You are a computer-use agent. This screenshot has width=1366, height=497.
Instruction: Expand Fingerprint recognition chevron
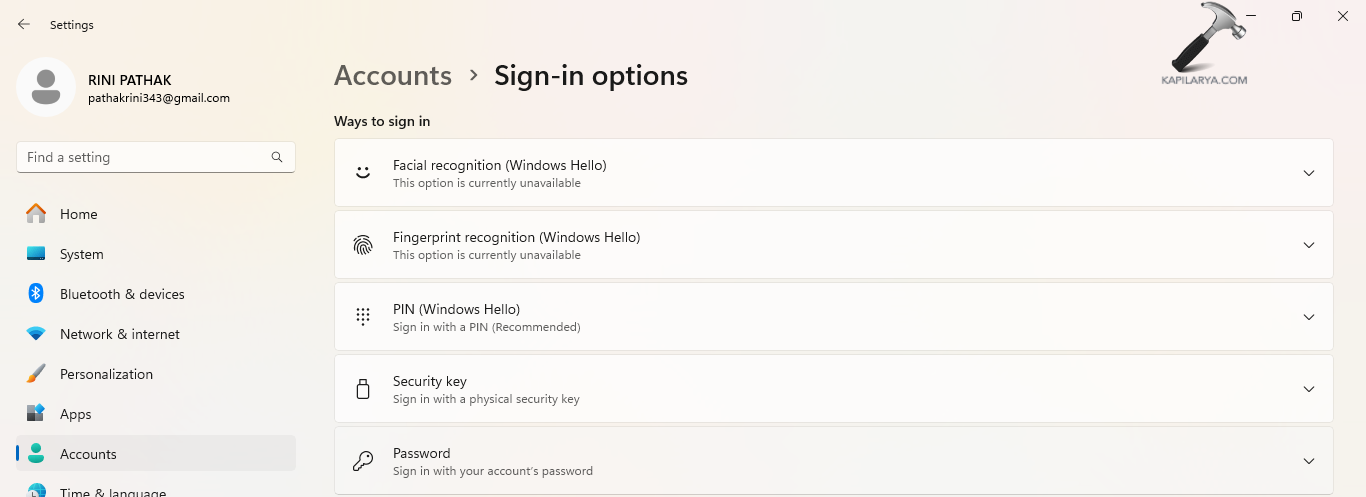click(x=1309, y=245)
